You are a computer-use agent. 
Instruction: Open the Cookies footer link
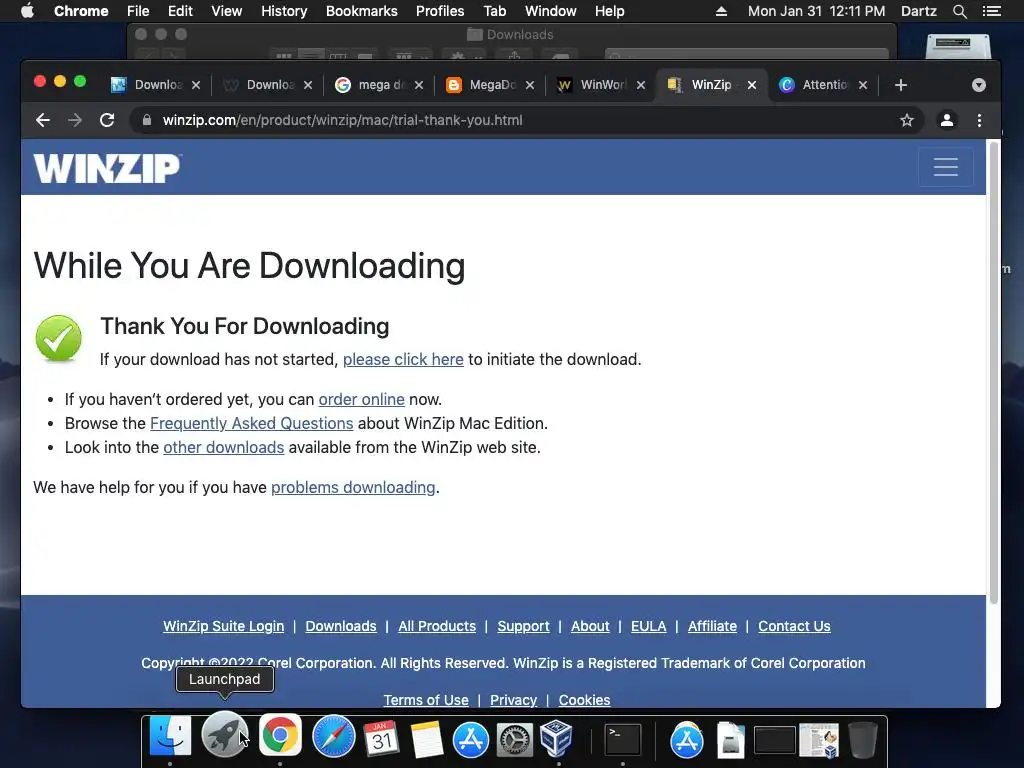point(584,699)
